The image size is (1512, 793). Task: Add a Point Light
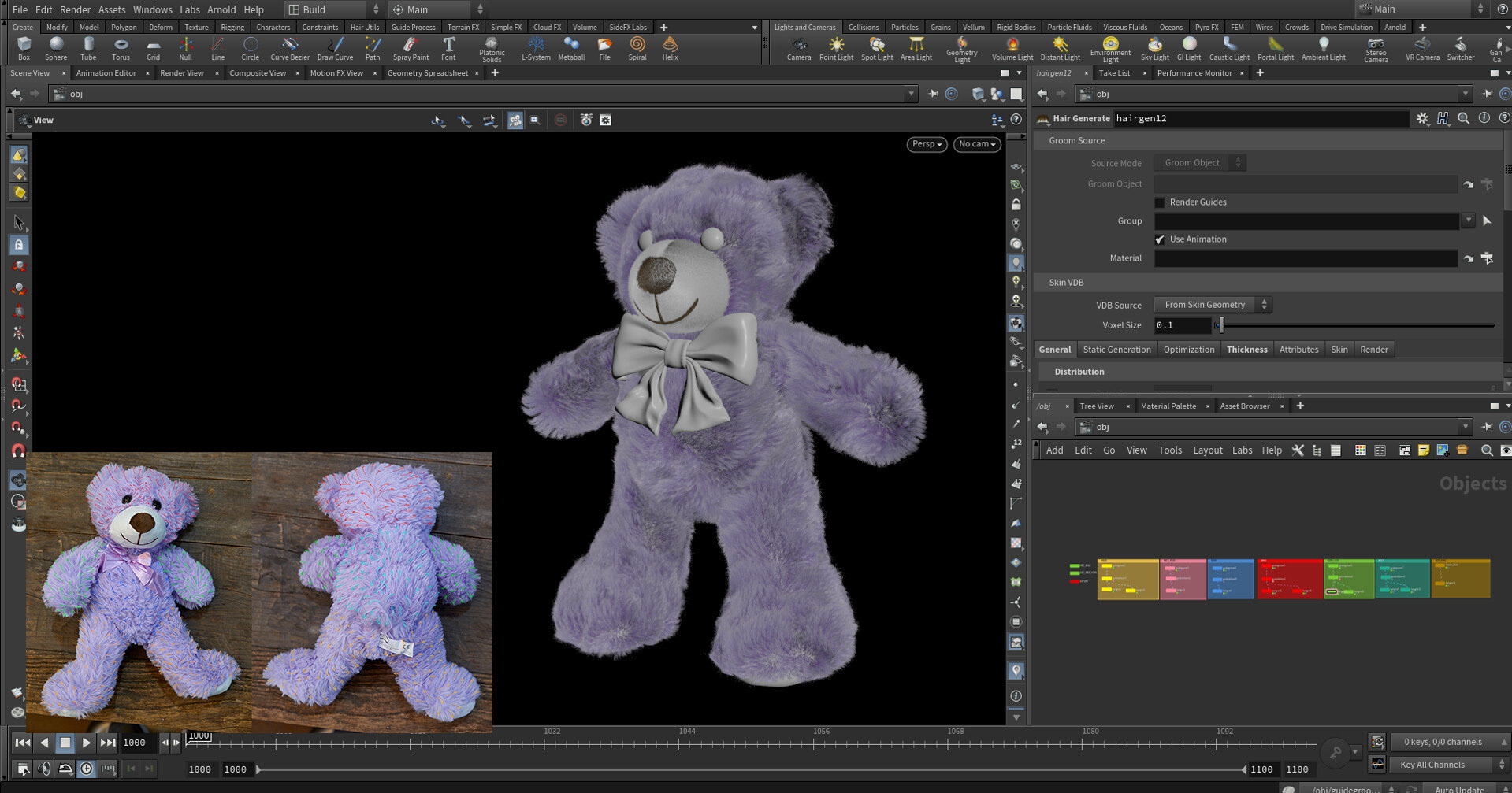click(x=836, y=49)
